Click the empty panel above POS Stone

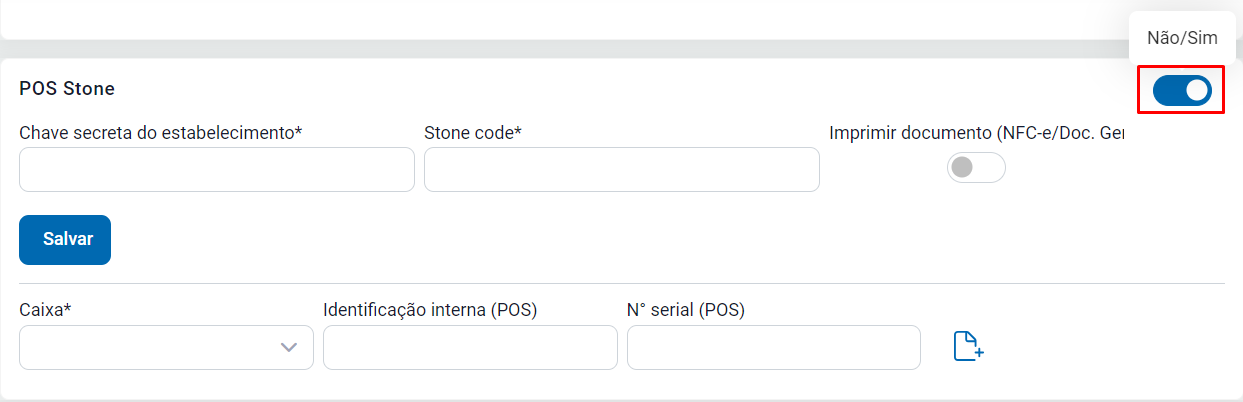[560, 18]
